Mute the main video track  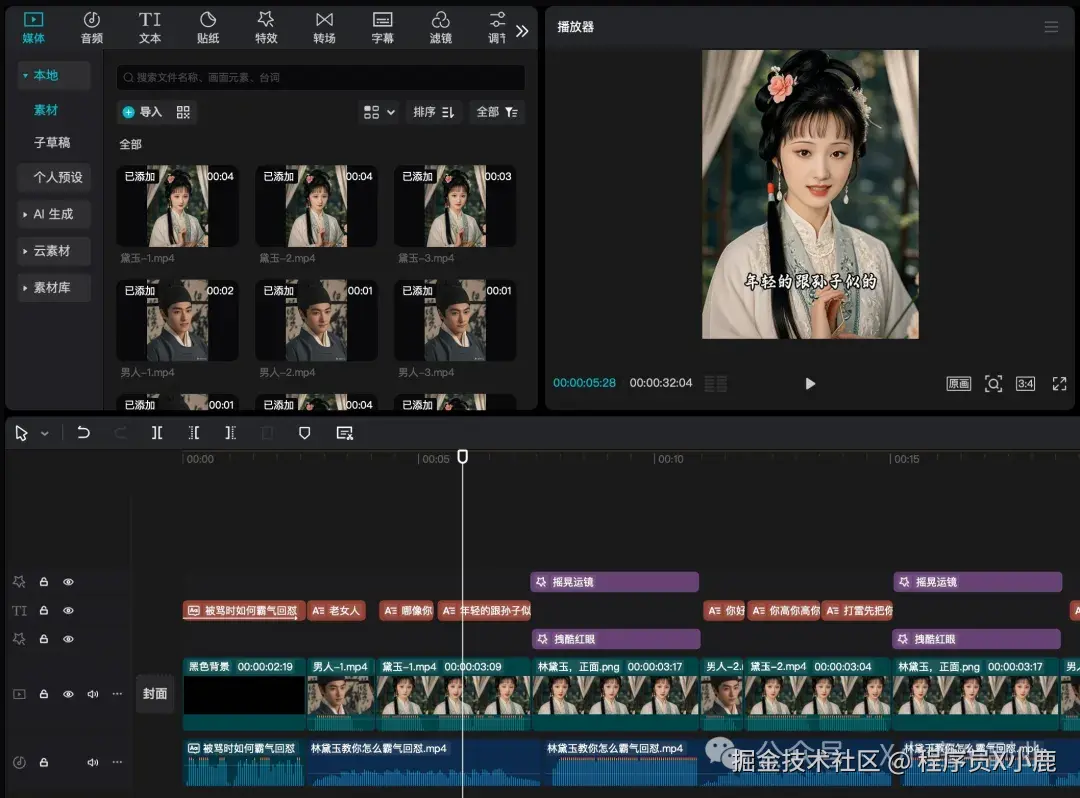pos(93,694)
